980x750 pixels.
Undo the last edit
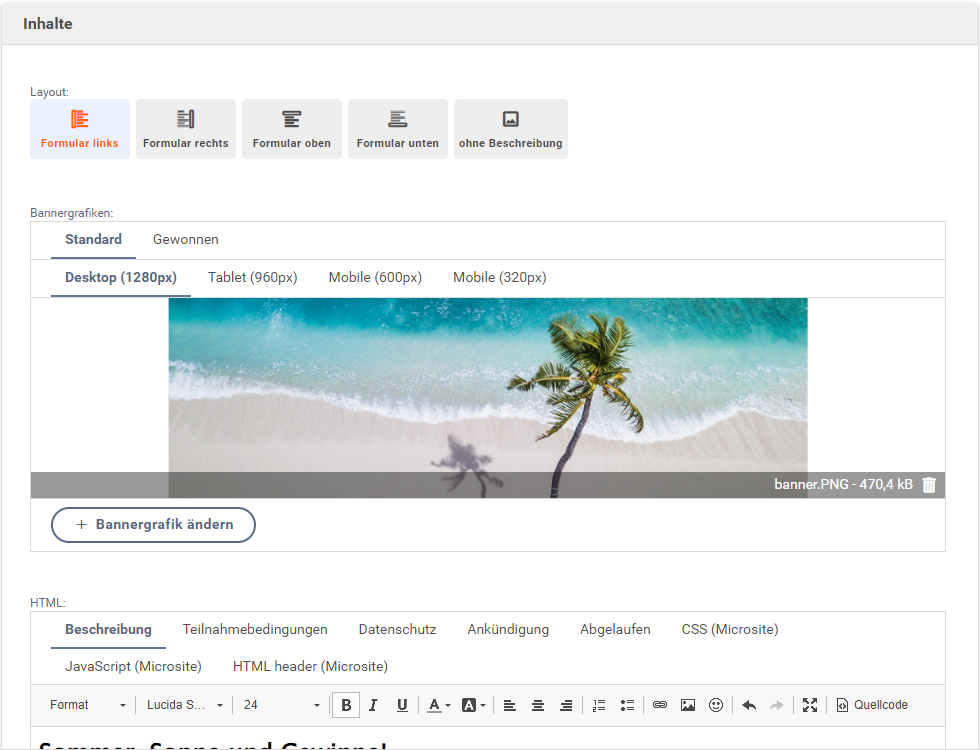coord(749,705)
